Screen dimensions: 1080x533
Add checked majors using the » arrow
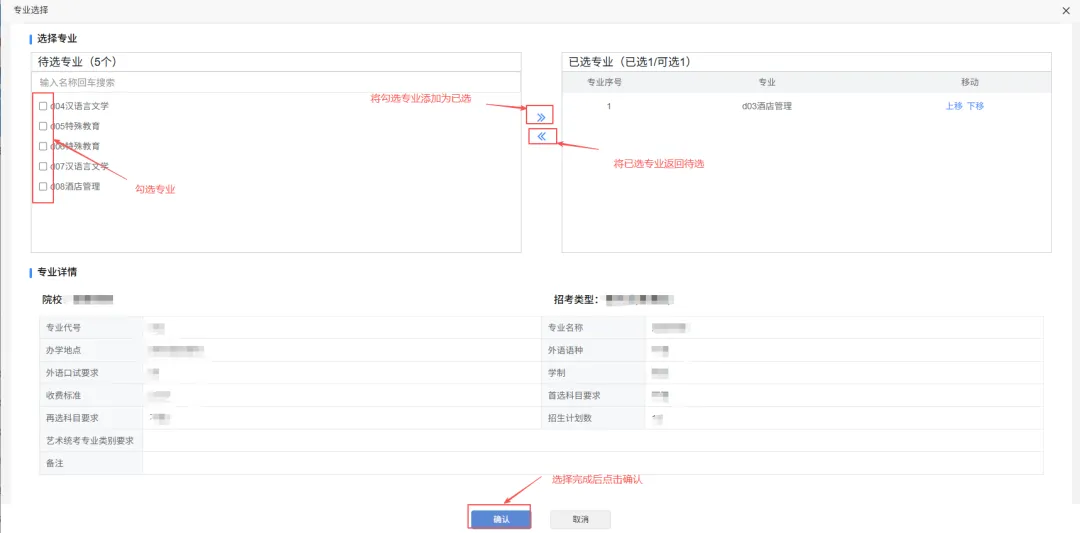point(541,117)
